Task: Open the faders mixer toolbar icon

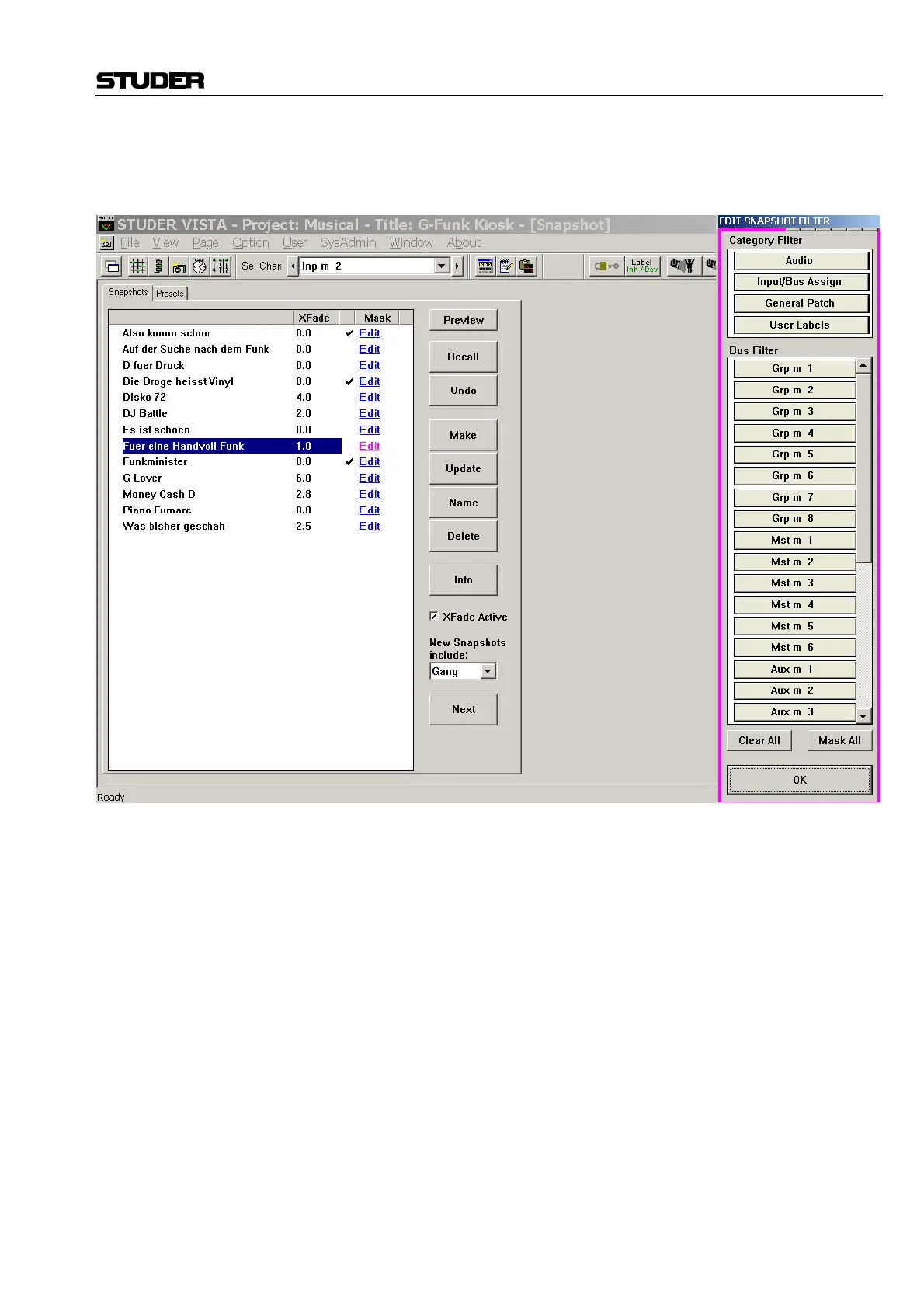Action: coord(221,266)
